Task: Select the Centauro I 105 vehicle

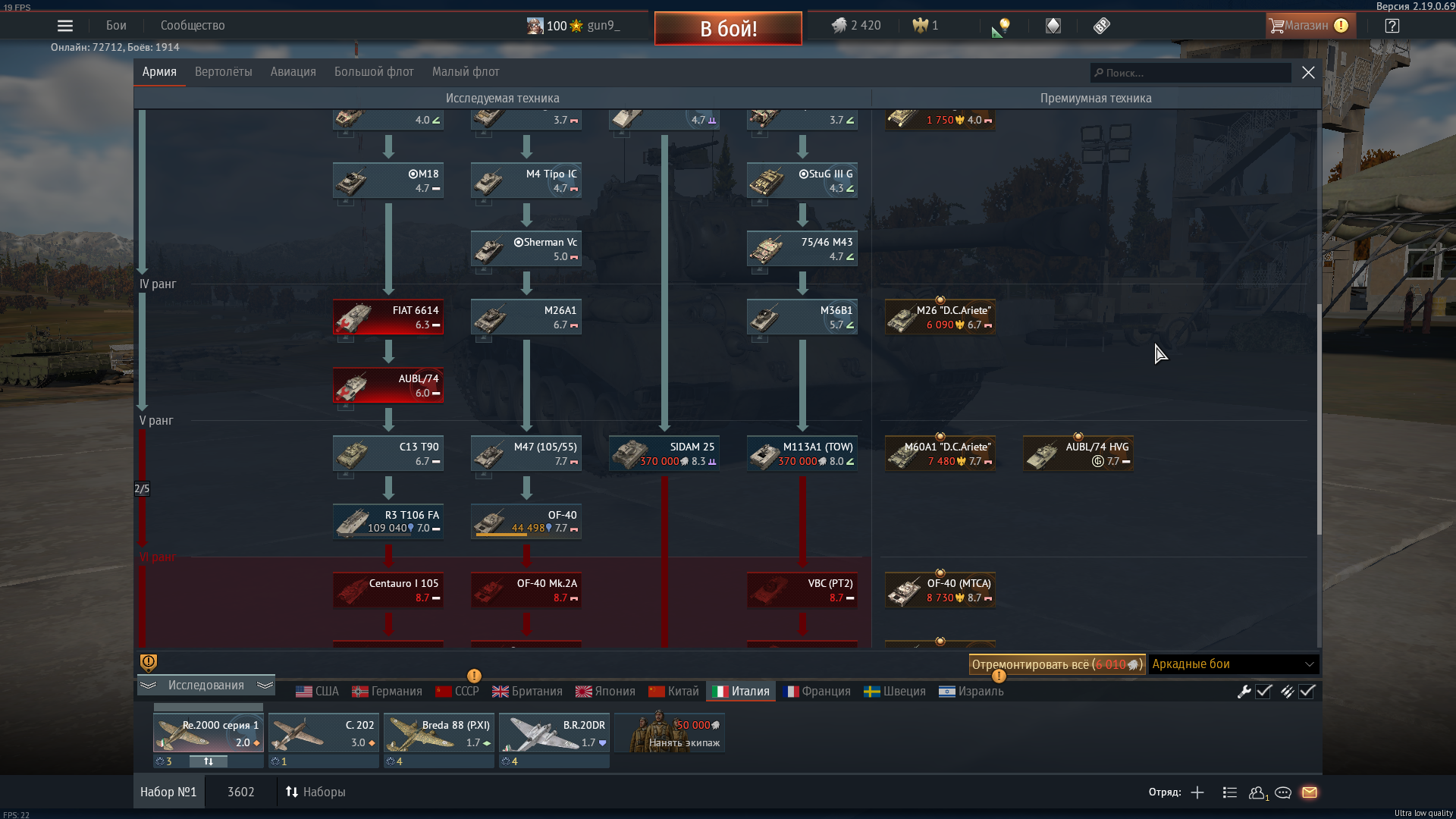Action: pos(388,590)
